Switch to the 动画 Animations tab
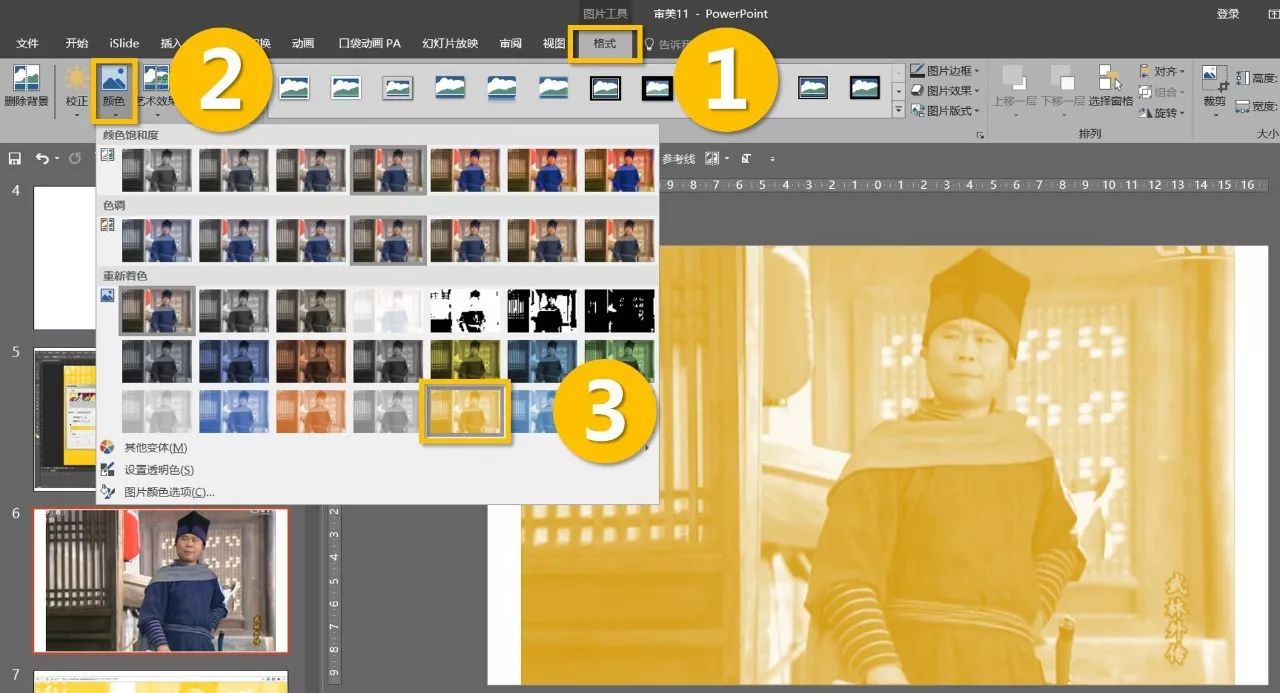 tap(303, 44)
